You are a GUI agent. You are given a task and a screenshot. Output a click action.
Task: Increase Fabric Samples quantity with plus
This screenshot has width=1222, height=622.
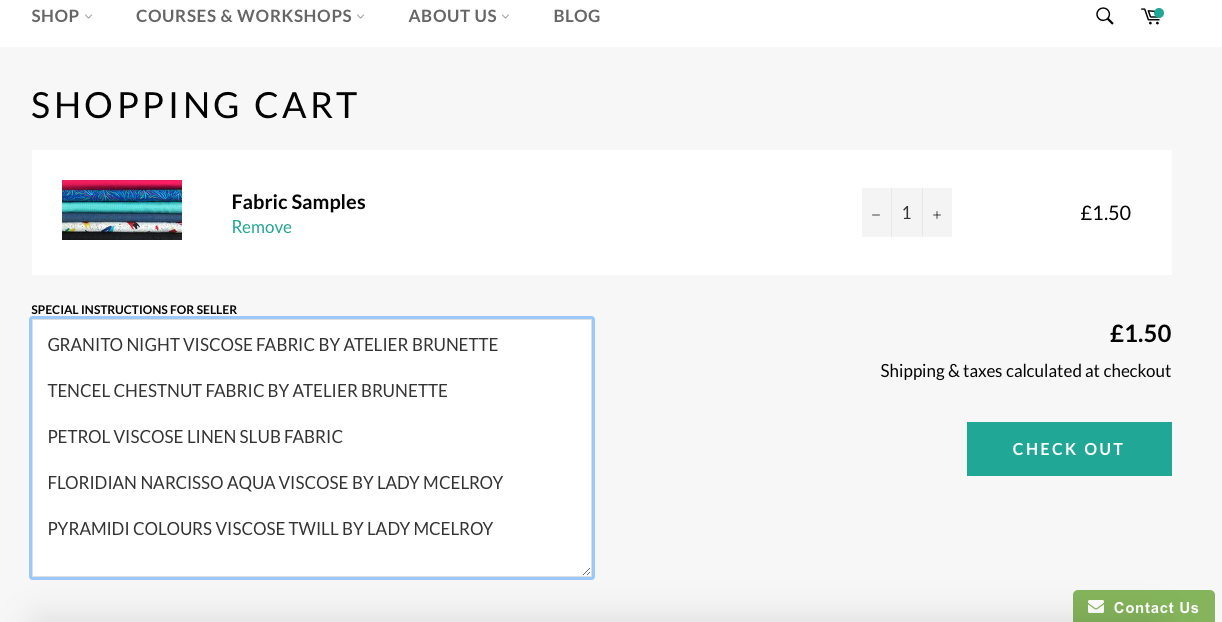tap(937, 213)
